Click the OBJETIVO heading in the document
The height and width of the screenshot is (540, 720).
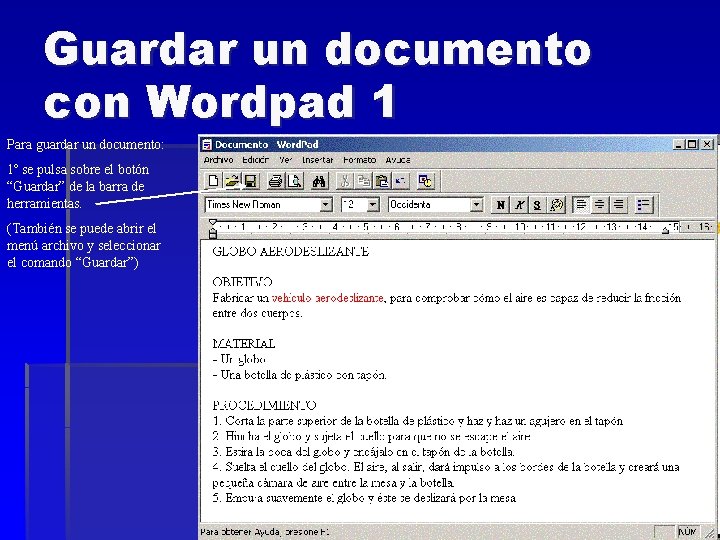[242, 282]
